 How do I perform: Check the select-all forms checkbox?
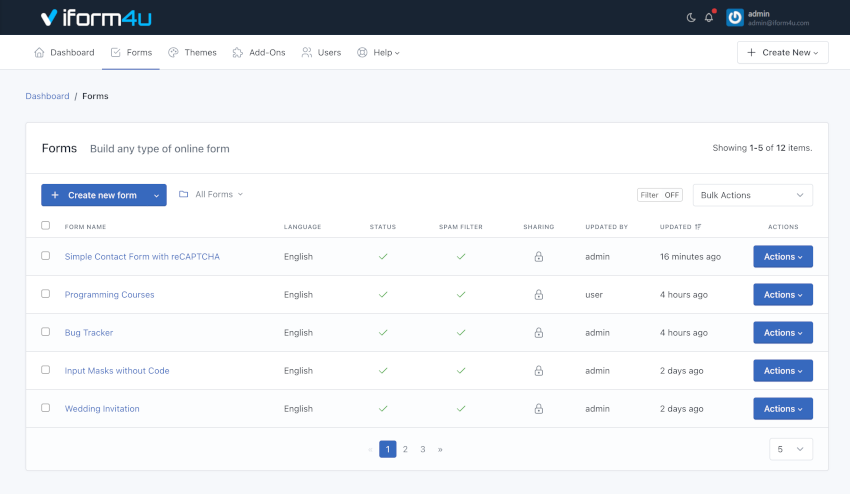pos(45,226)
